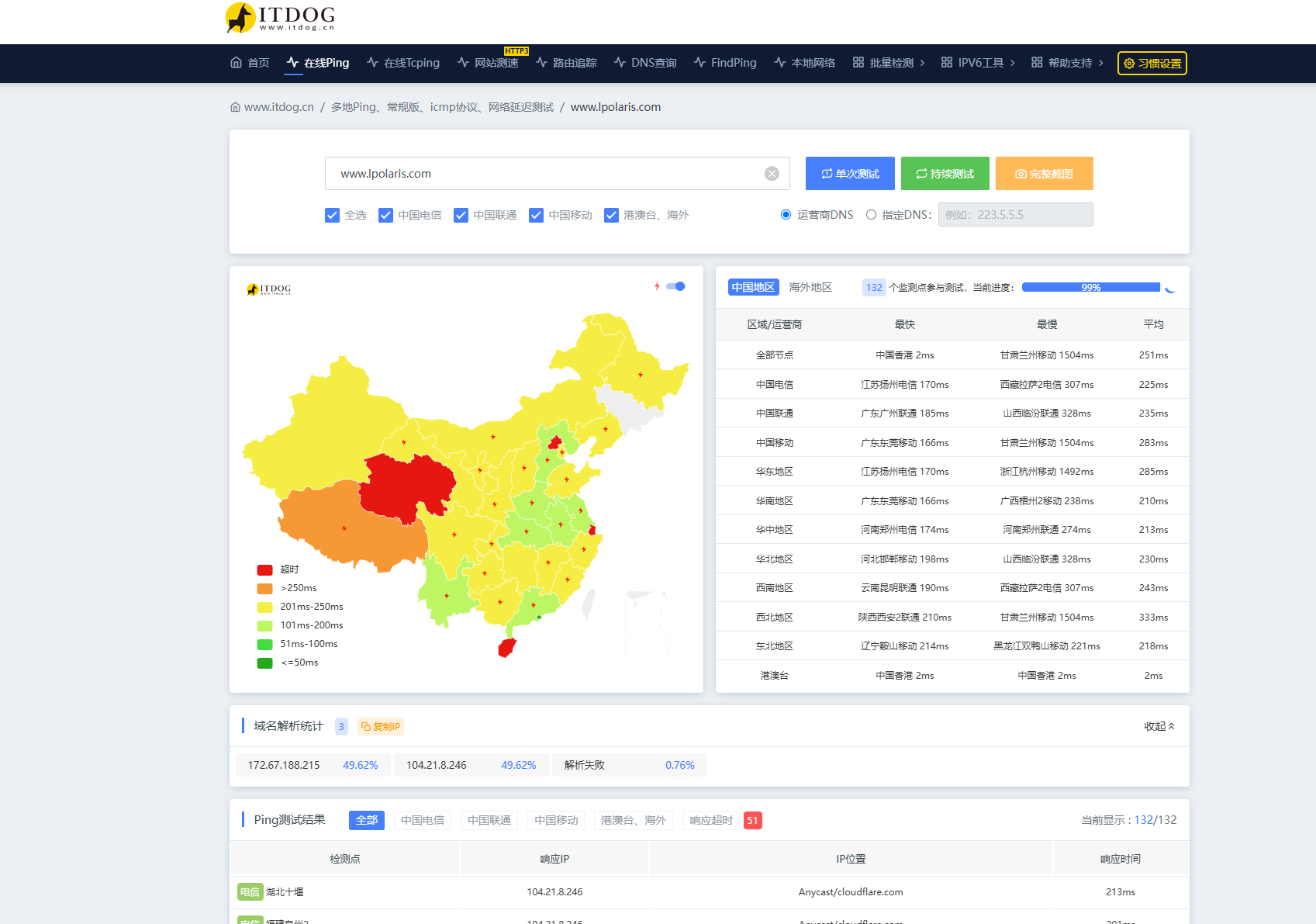Viewport: 1316px width, 924px height.
Task: Start 持续测试 with refresh icon button
Action: tap(945, 174)
